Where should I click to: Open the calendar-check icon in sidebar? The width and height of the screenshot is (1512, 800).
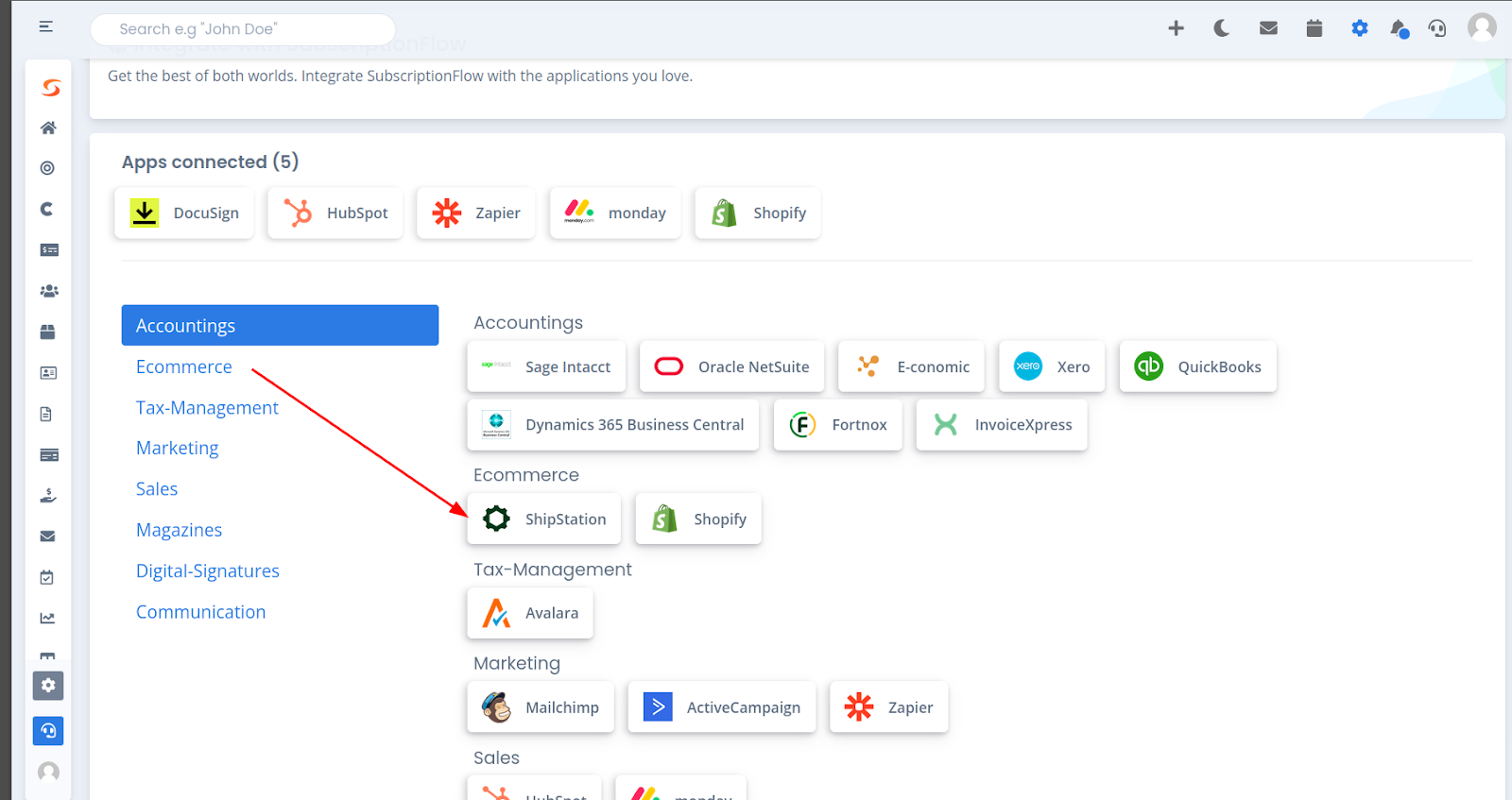pyautogui.click(x=47, y=577)
